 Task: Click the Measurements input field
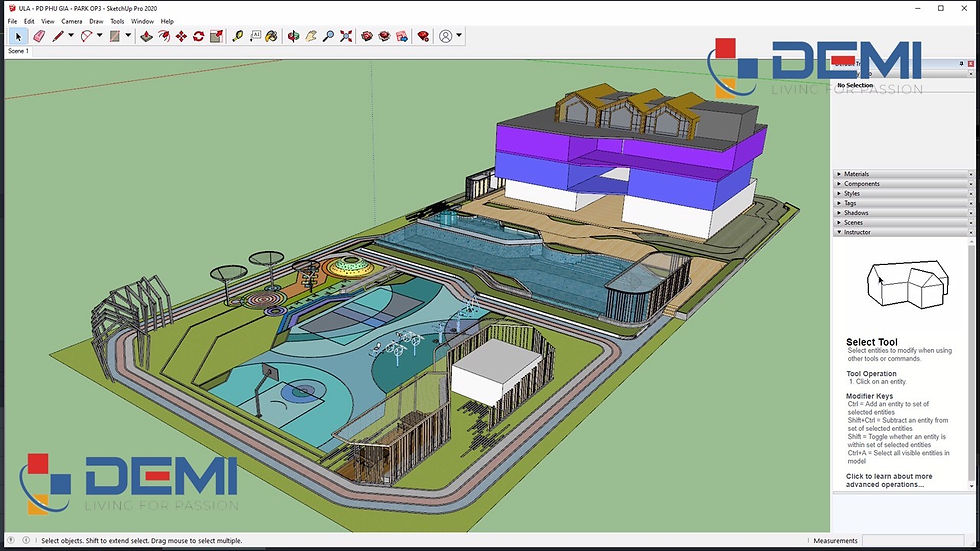coord(913,540)
